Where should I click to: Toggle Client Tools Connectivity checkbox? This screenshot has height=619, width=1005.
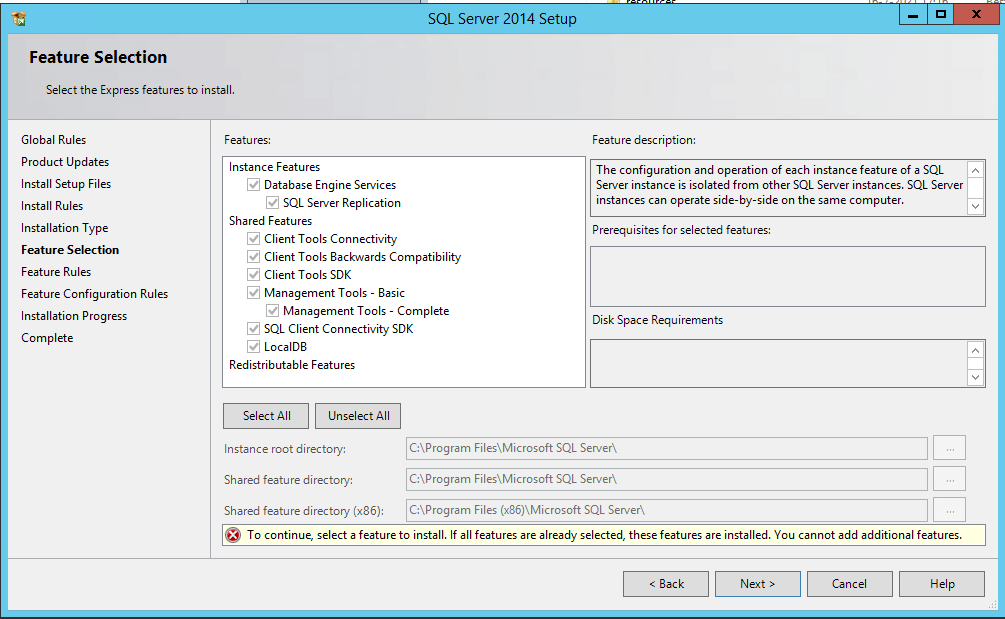coord(254,238)
